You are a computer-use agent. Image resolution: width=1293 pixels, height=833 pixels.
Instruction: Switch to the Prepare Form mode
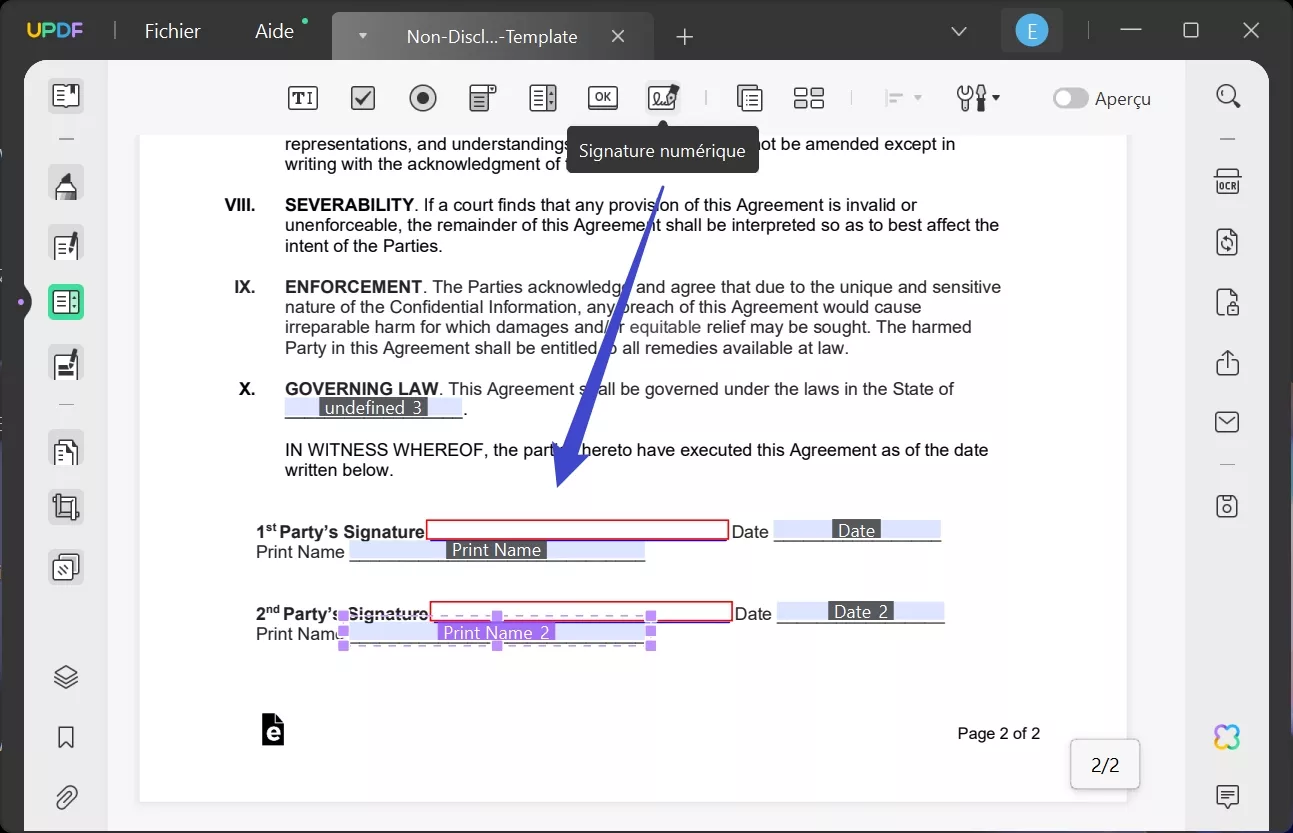pyautogui.click(x=66, y=302)
